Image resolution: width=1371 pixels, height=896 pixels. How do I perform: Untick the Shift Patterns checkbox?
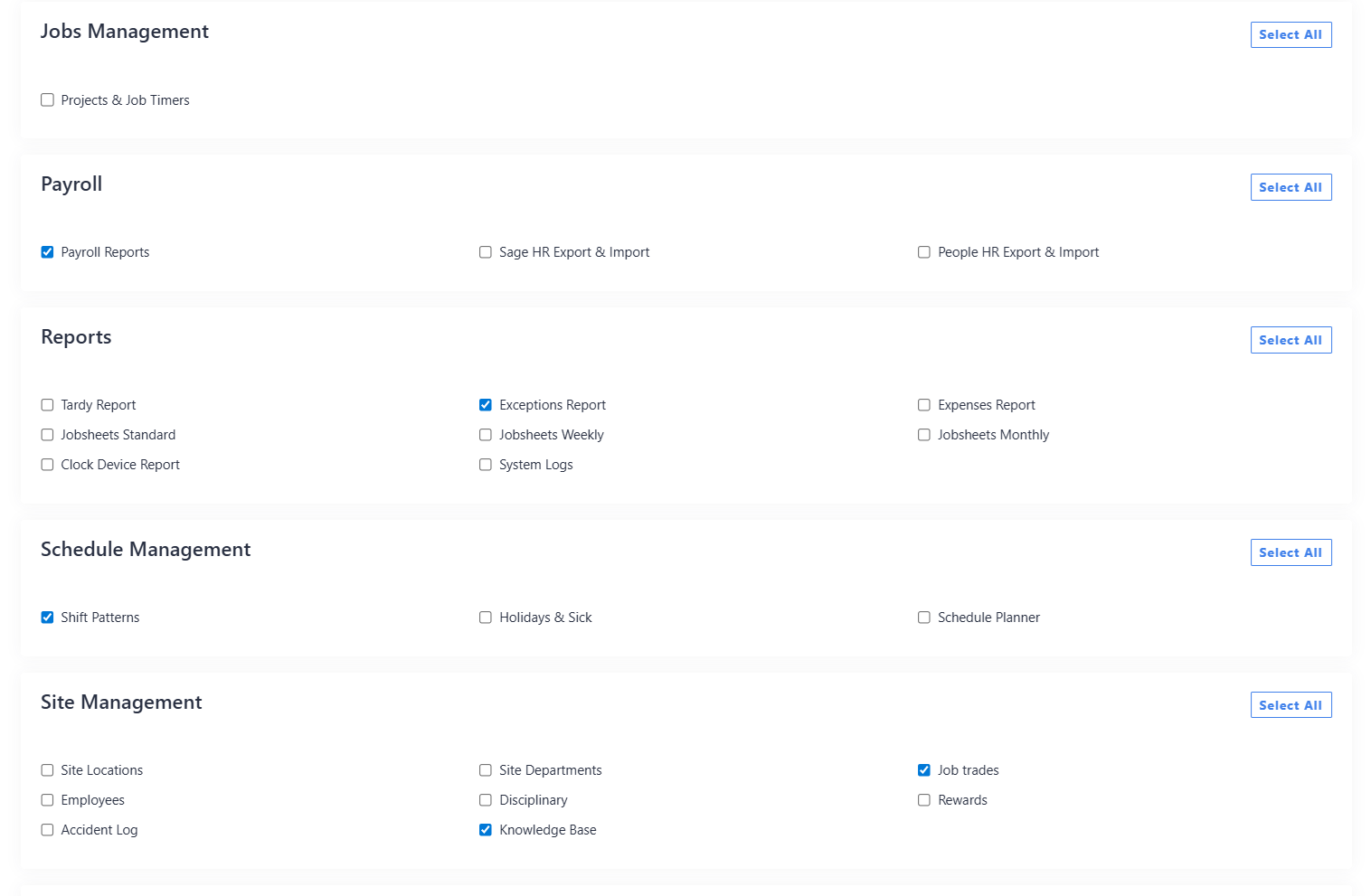47,618
